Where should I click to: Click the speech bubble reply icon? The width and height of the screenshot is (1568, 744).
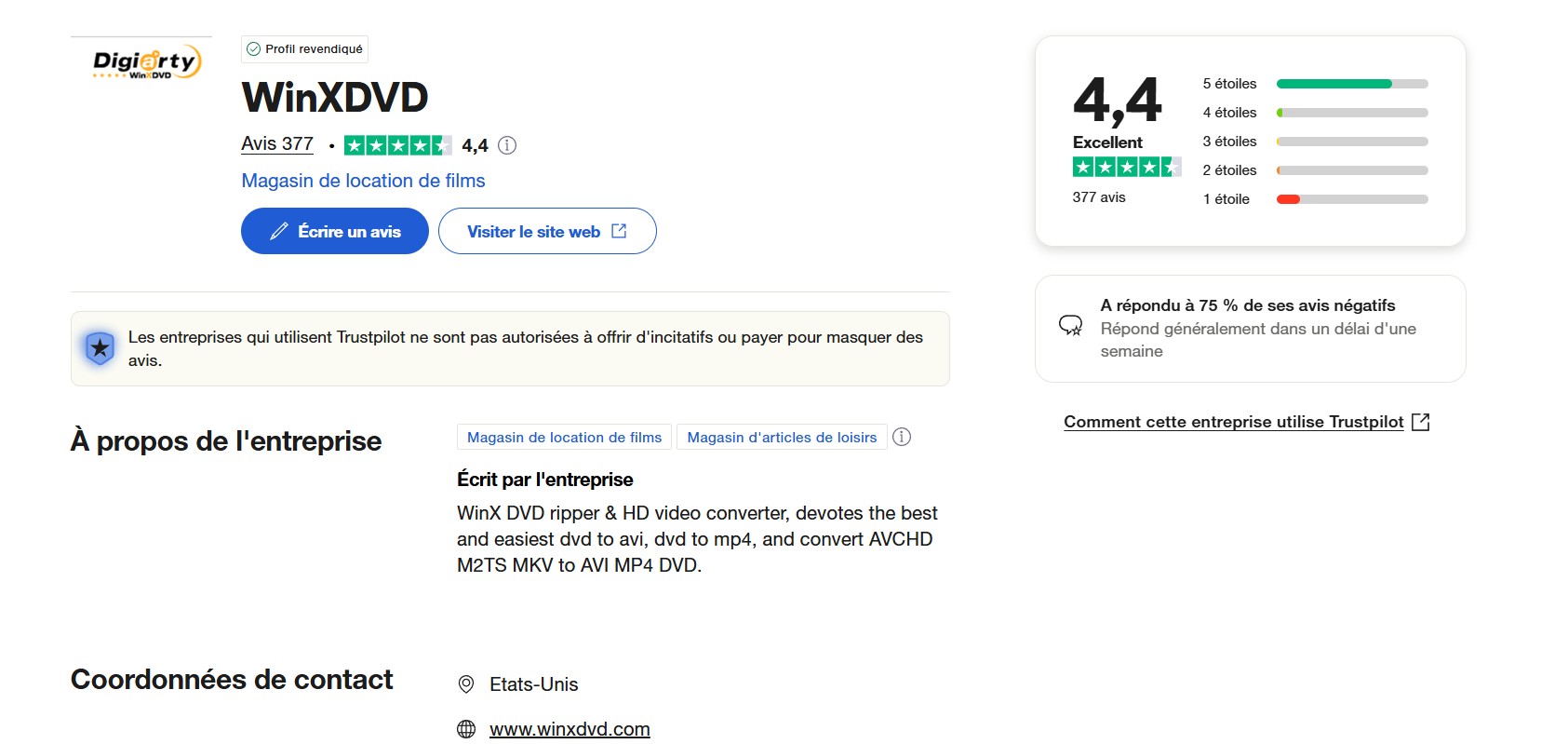click(x=1070, y=325)
